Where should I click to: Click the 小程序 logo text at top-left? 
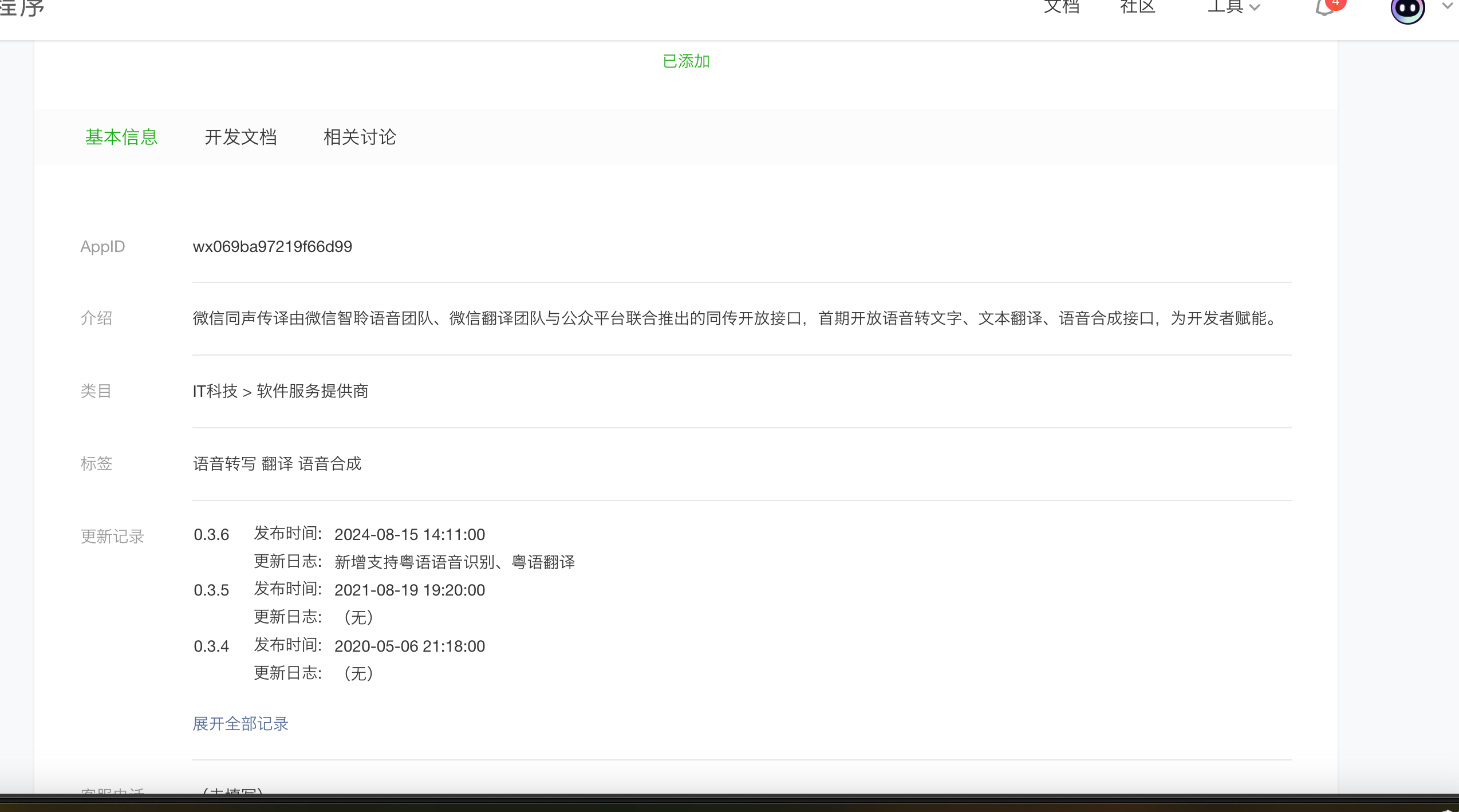point(22,8)
